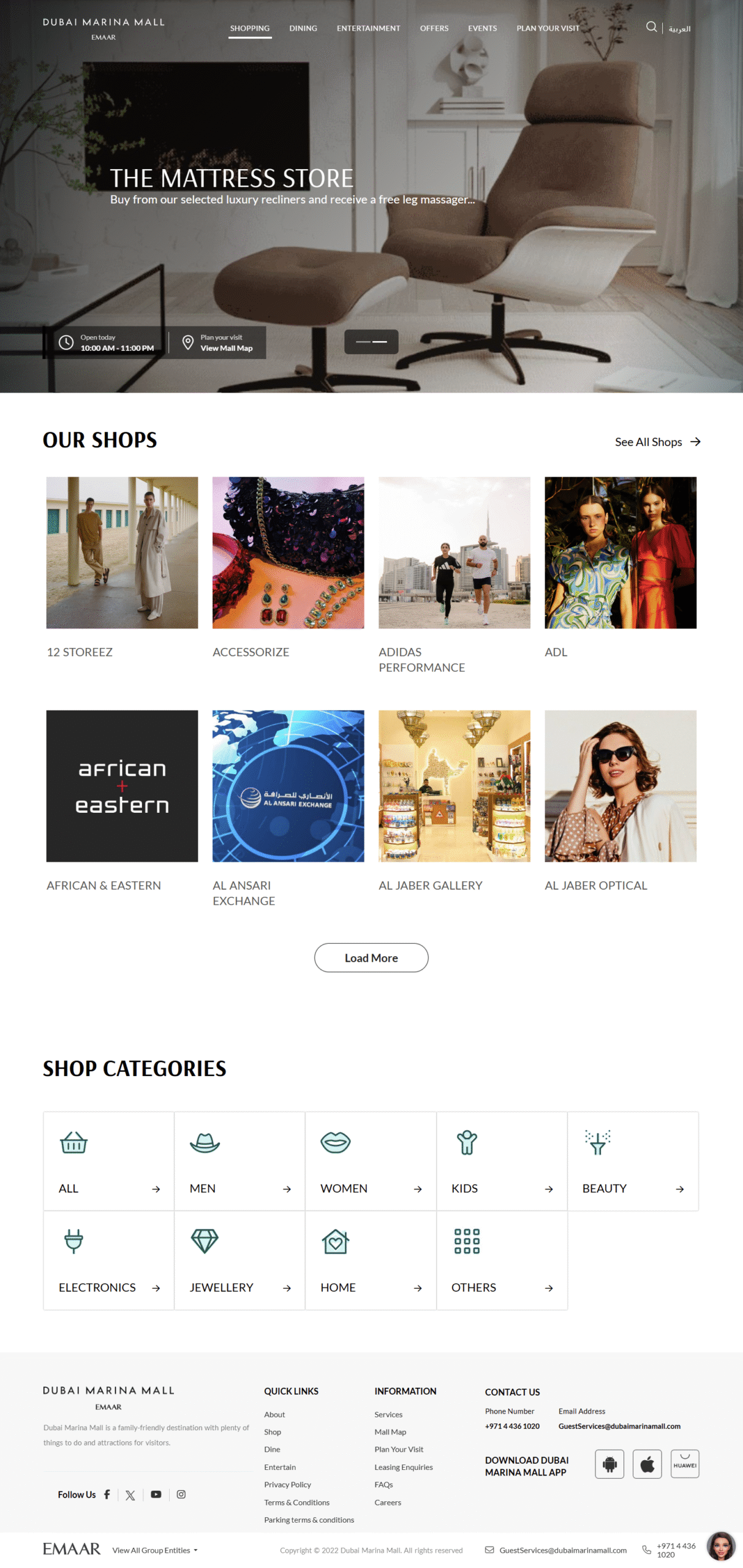The image size is (743, 1568).
Task: Select the Jewellery diamond category
Action: click(239, 1259)
